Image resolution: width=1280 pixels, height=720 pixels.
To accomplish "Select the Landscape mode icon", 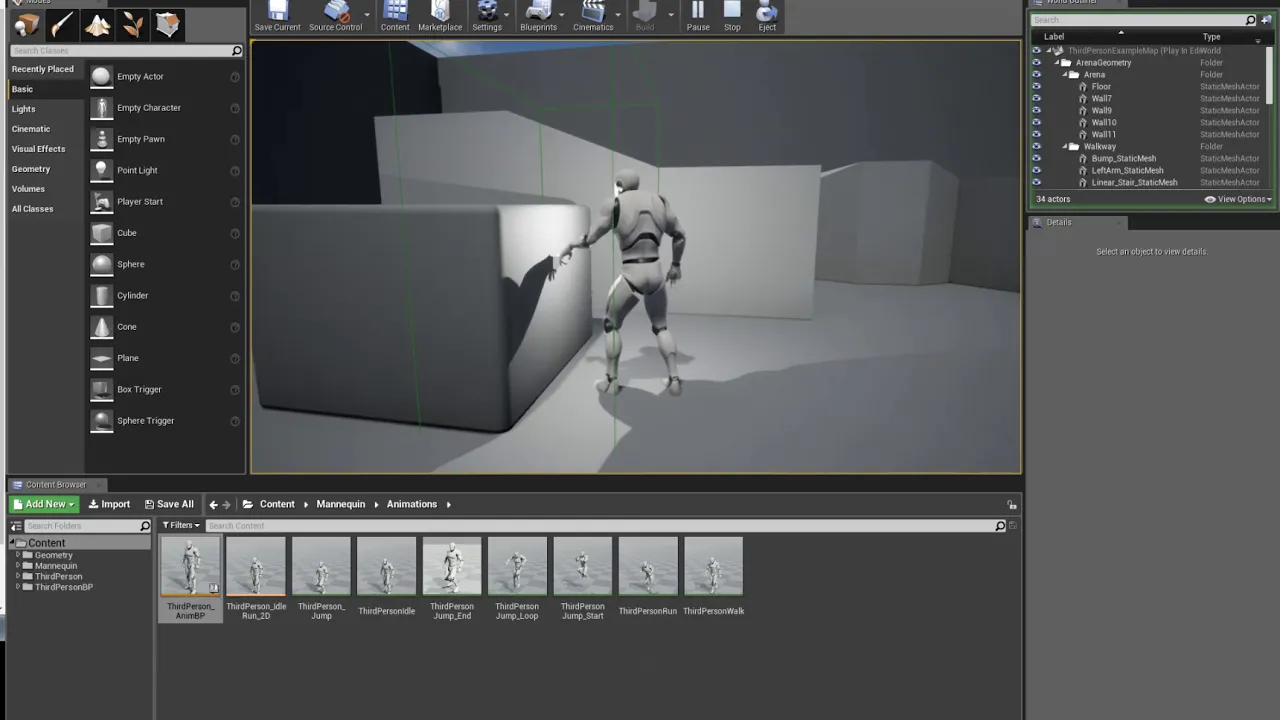I will pos(97,25).
